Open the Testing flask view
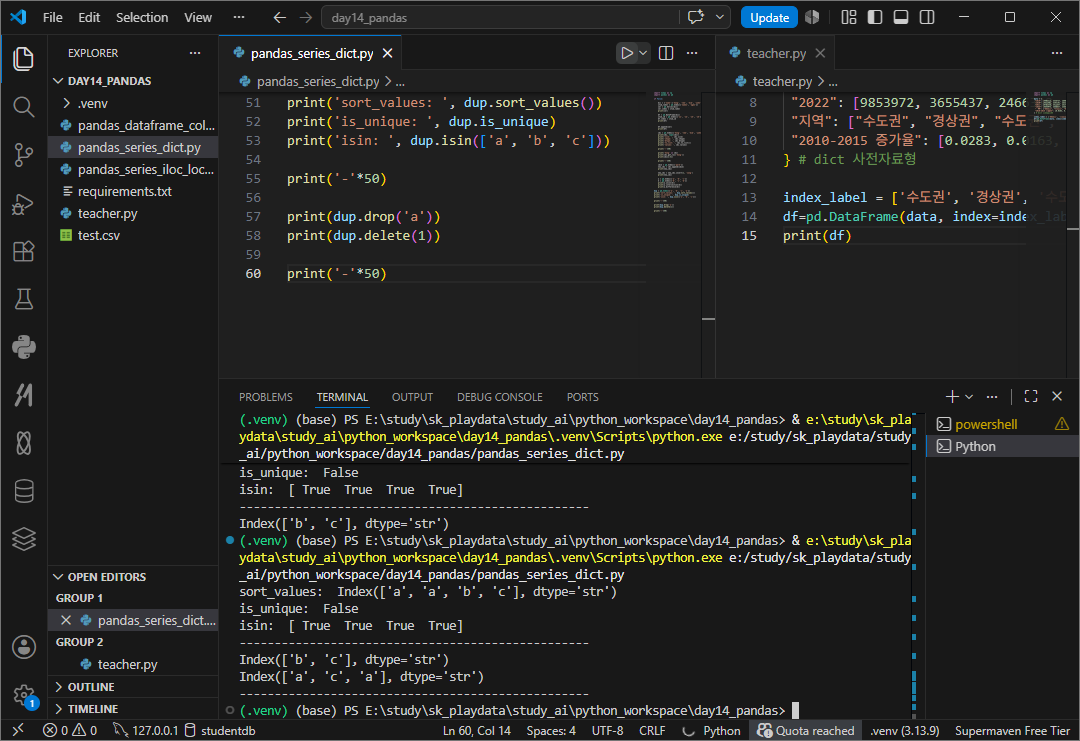Screen dimensions: 1080x741 (x=23, y=299)
